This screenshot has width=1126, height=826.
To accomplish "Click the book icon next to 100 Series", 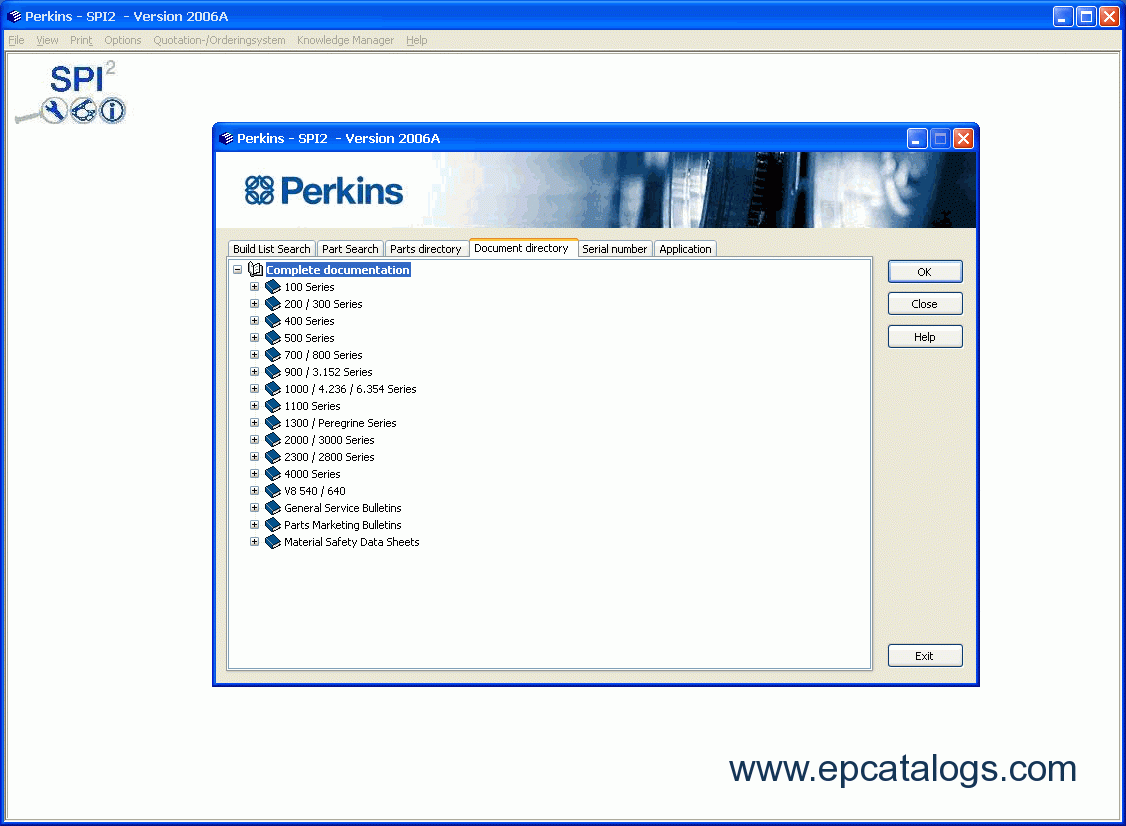I will 273,287.
